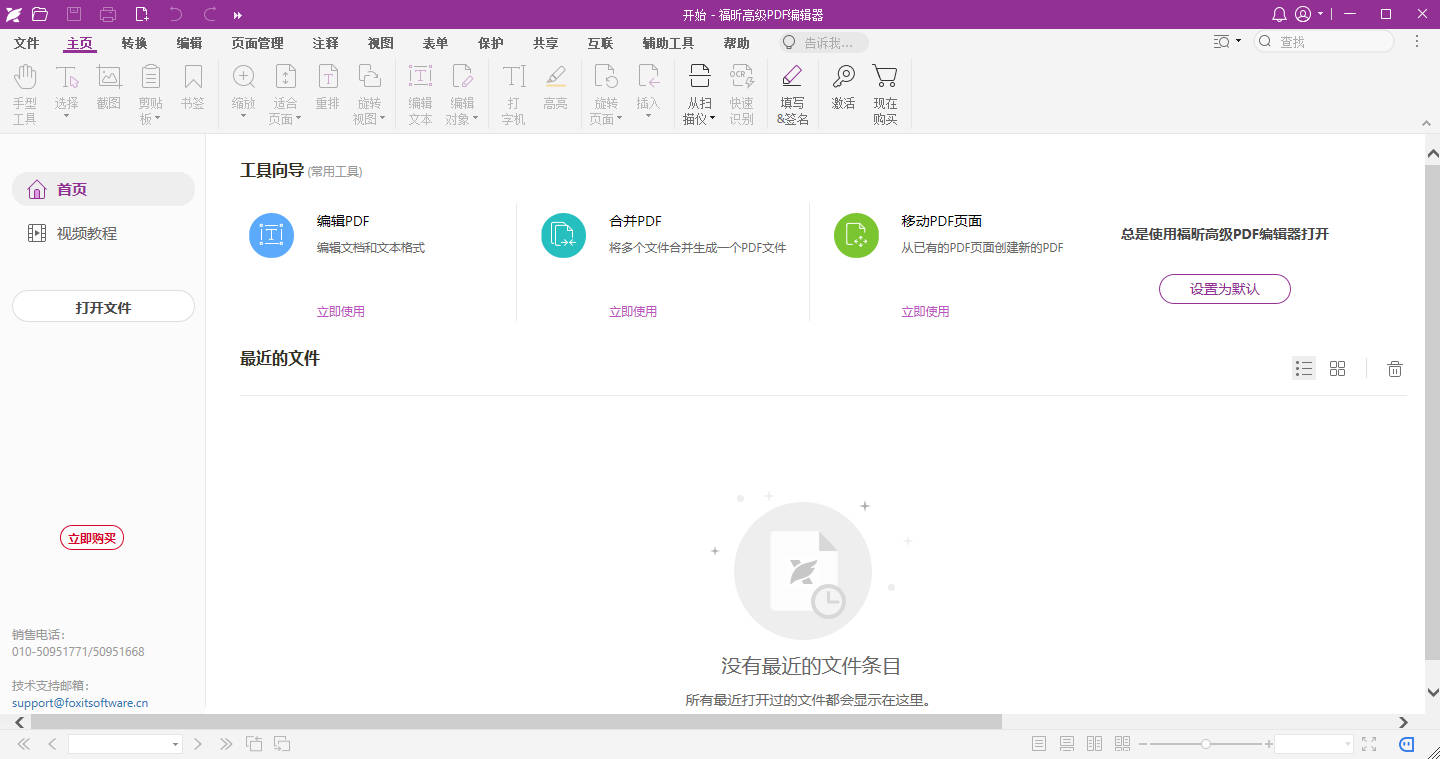Click the Open folder icon in title bar
Screen dimensions: 1440x759
(40, 14)
